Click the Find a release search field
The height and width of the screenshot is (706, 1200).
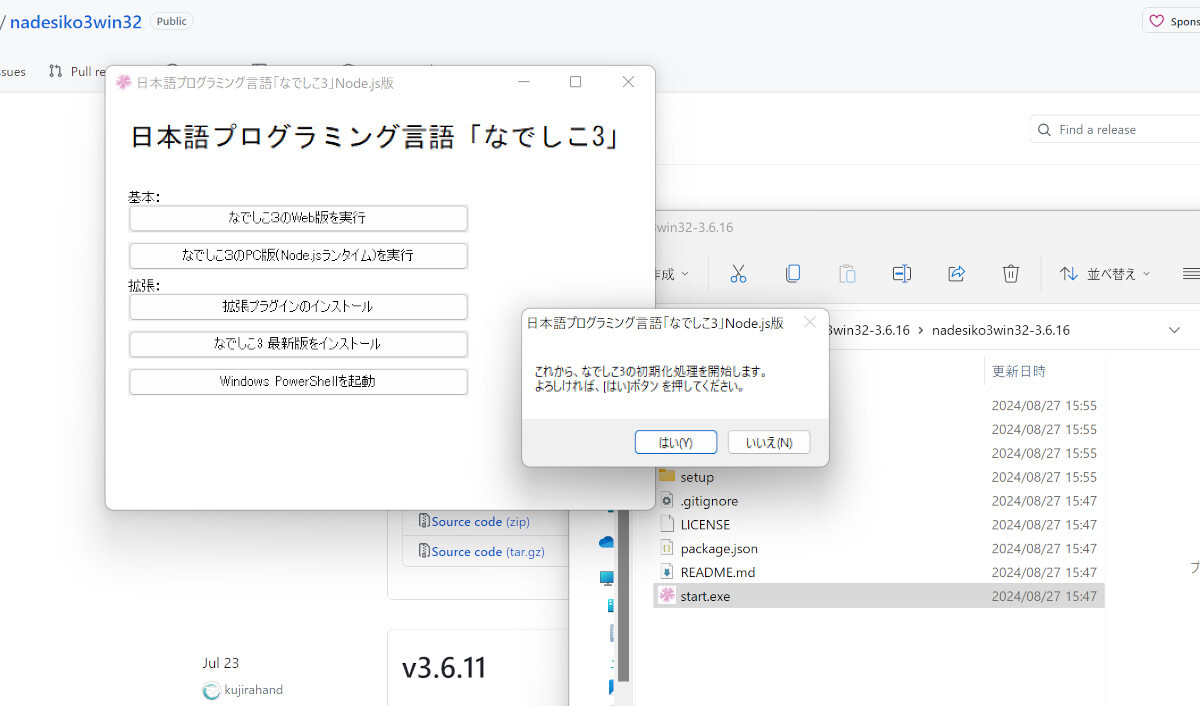tap(1115, 130)
